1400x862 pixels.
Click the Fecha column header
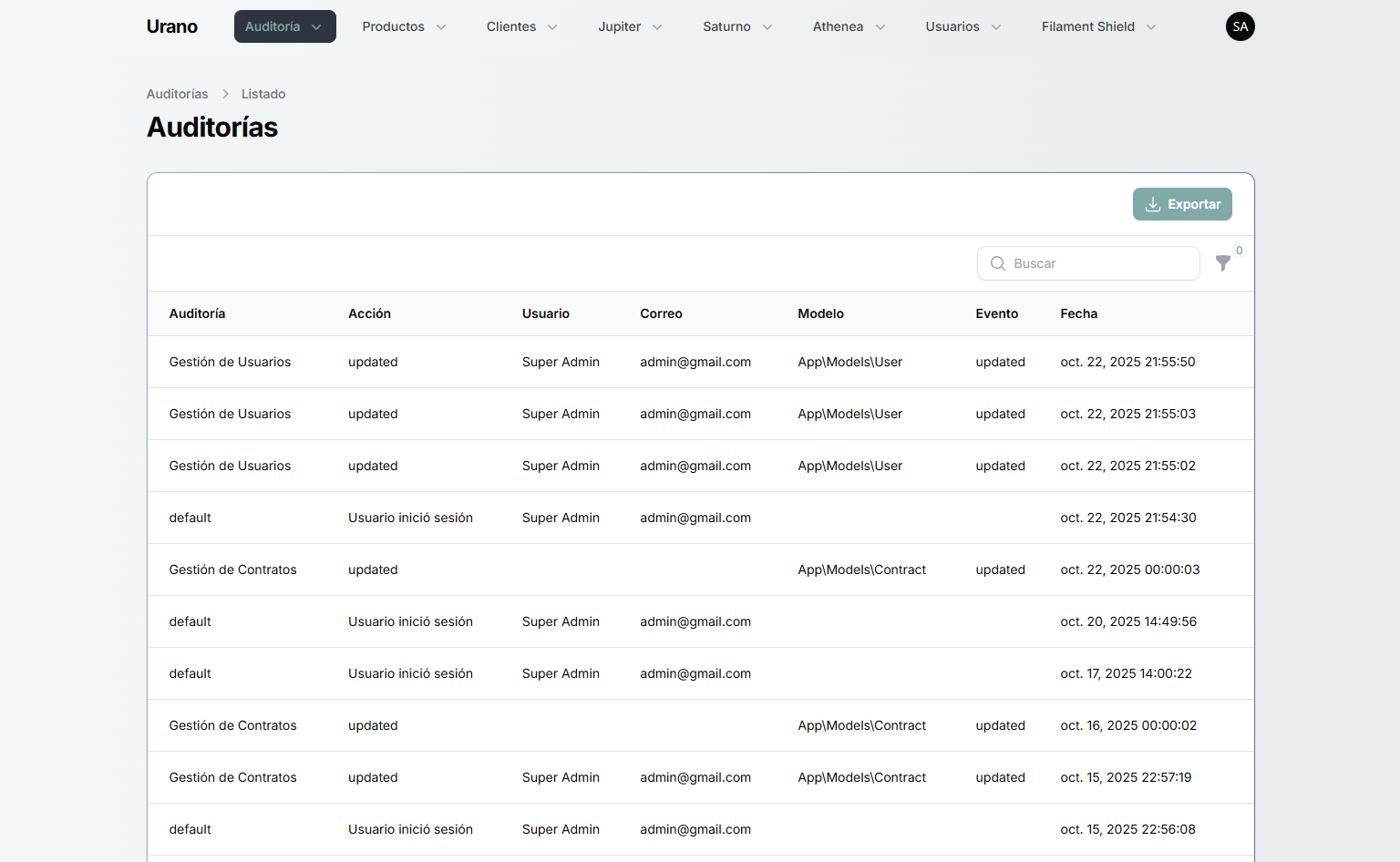[x=1078, y=313]
